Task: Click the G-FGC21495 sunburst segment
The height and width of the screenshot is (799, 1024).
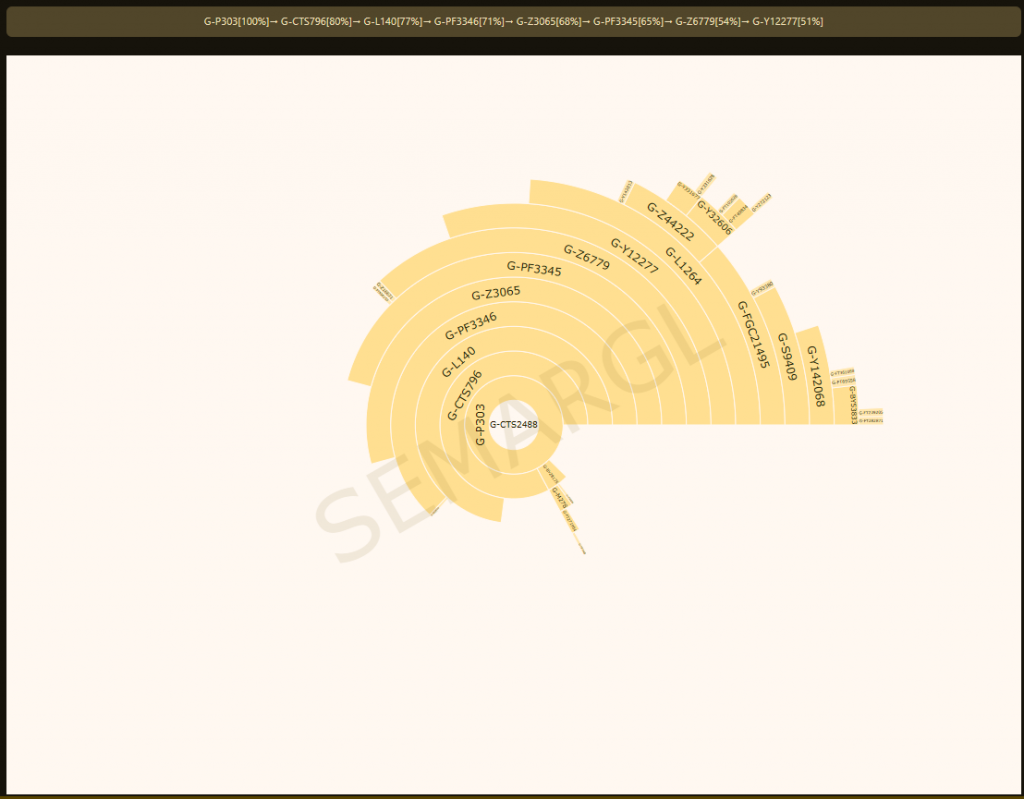Action: [753, 334]
